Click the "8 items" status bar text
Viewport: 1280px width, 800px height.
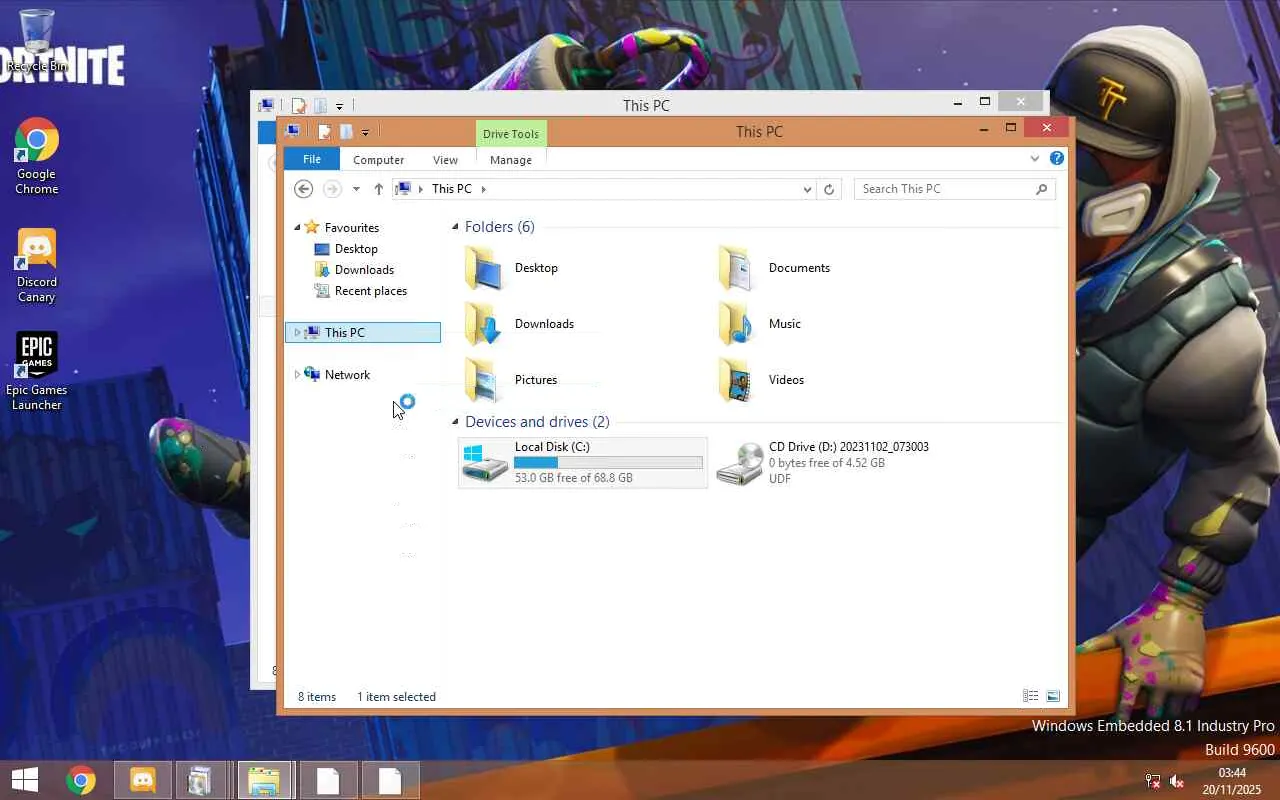coord(317,697)
